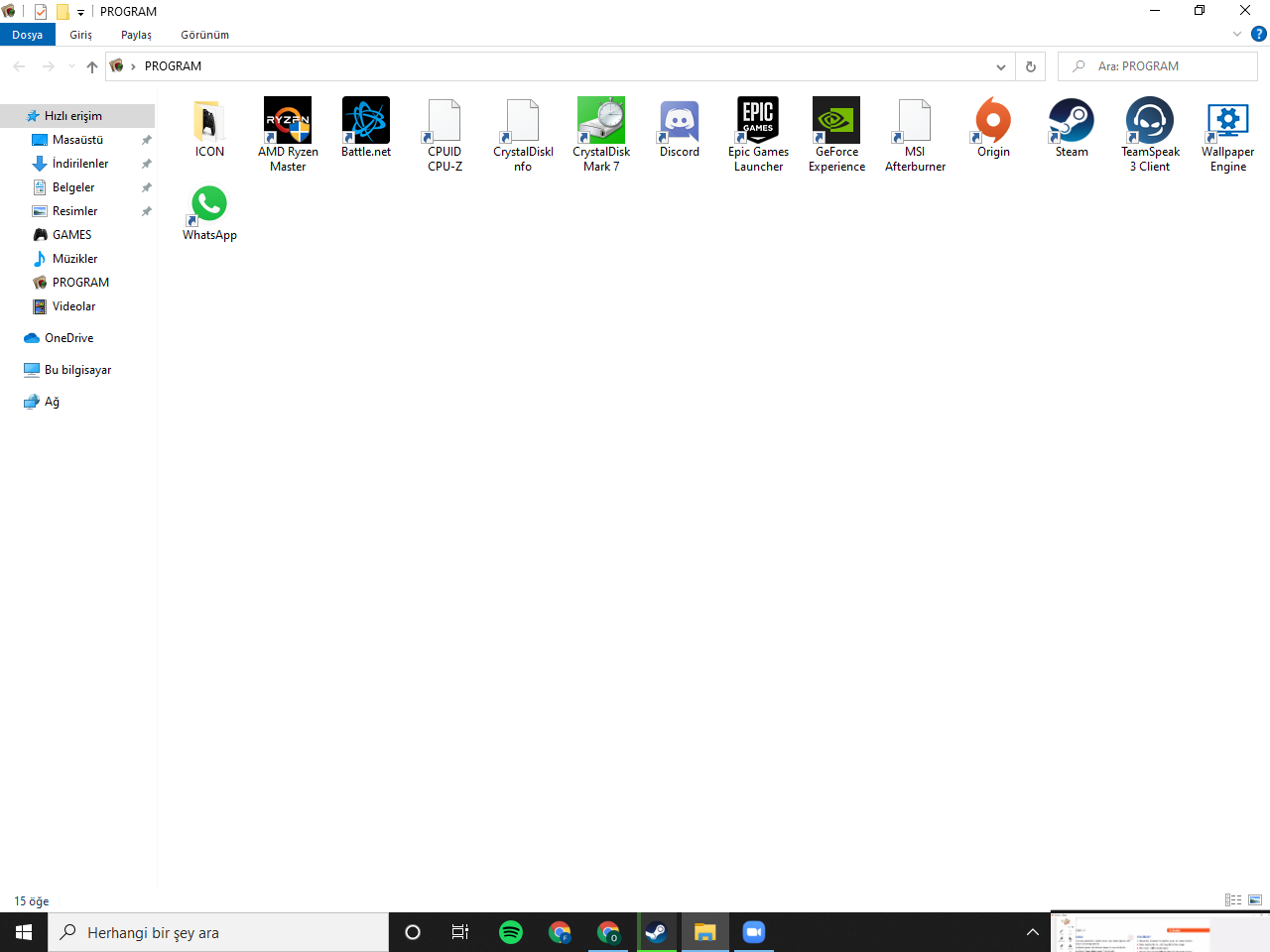Open Zoom from the taskbar
Screen dimensions: 1270x952
(x=754, y=932)
